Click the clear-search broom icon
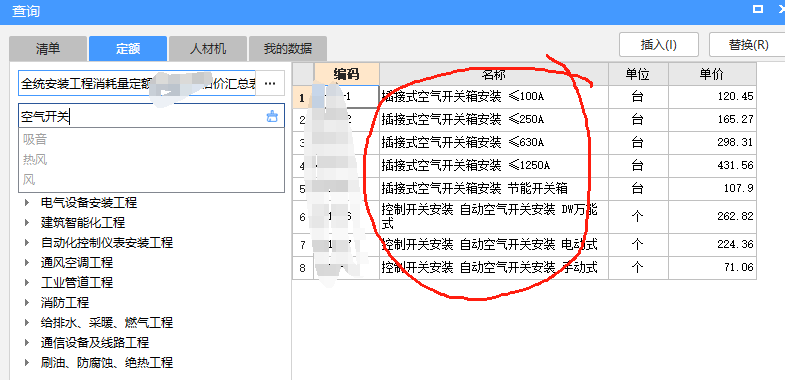 271,117
